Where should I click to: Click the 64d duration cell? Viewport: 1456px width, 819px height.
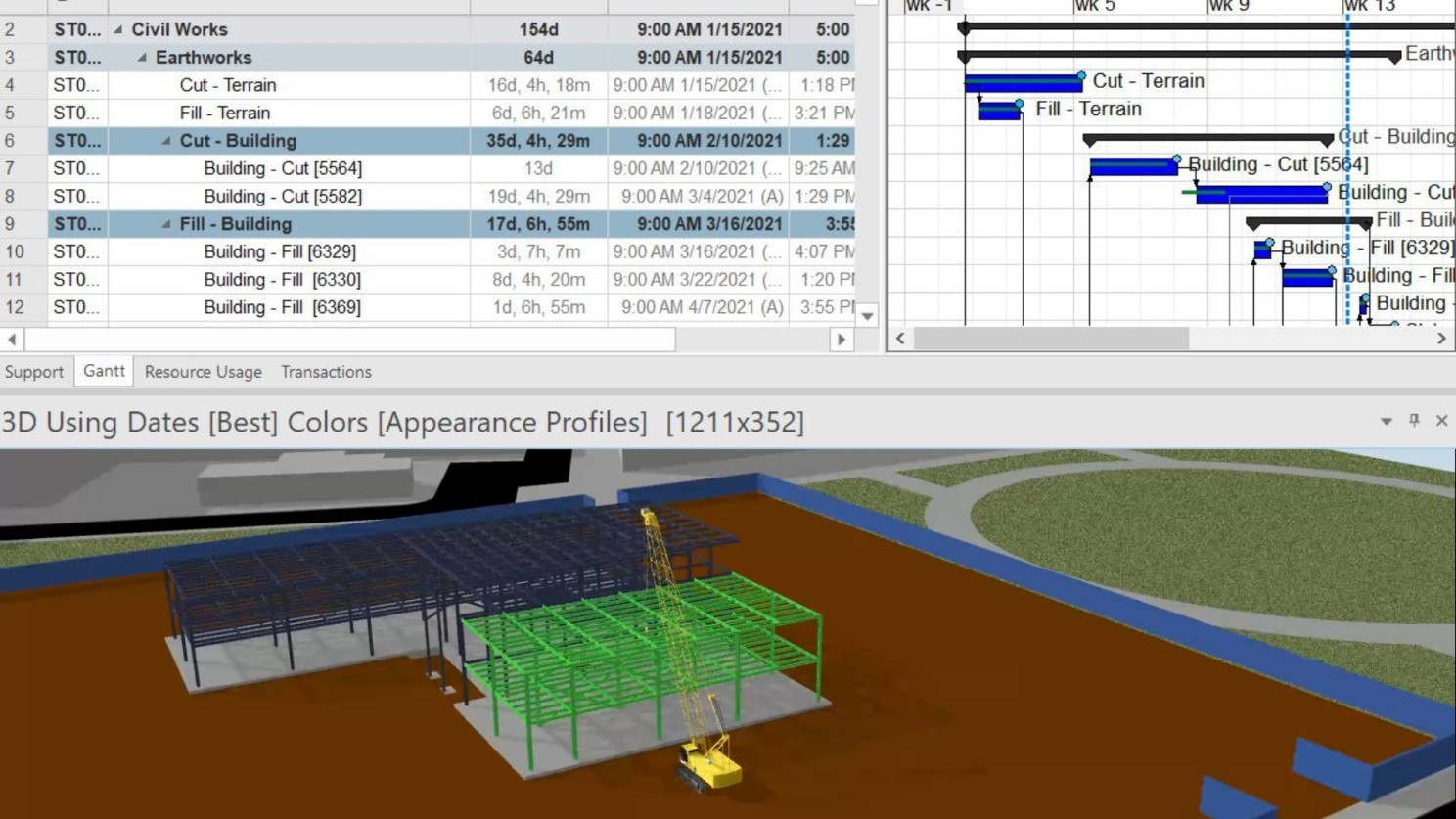(538, 58)
